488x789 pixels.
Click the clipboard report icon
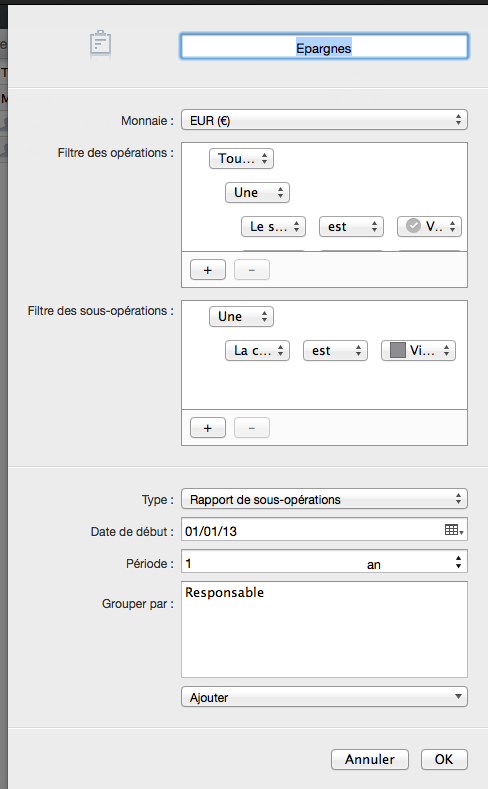(100, 44)
